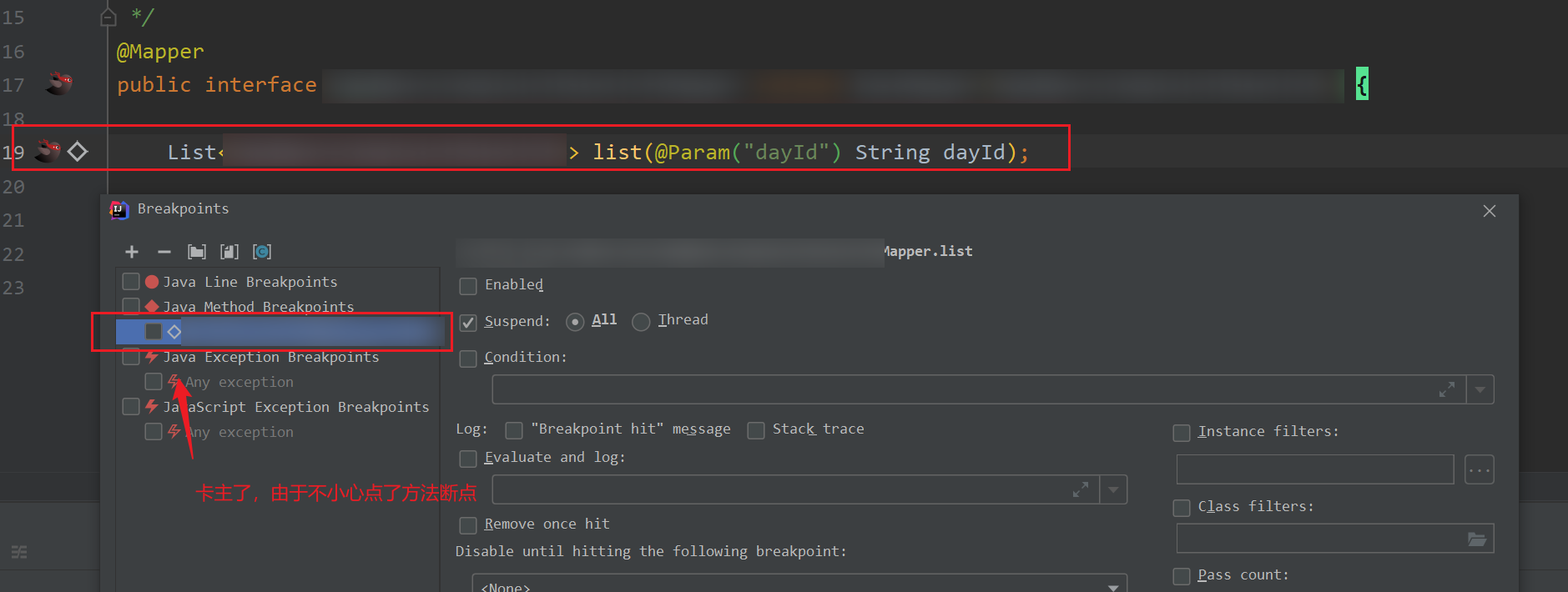This screenshot has width=1568, height=592.
Task: Toggle Any exception checkbox under Java Exception
Action: click(x=154, y=382)
